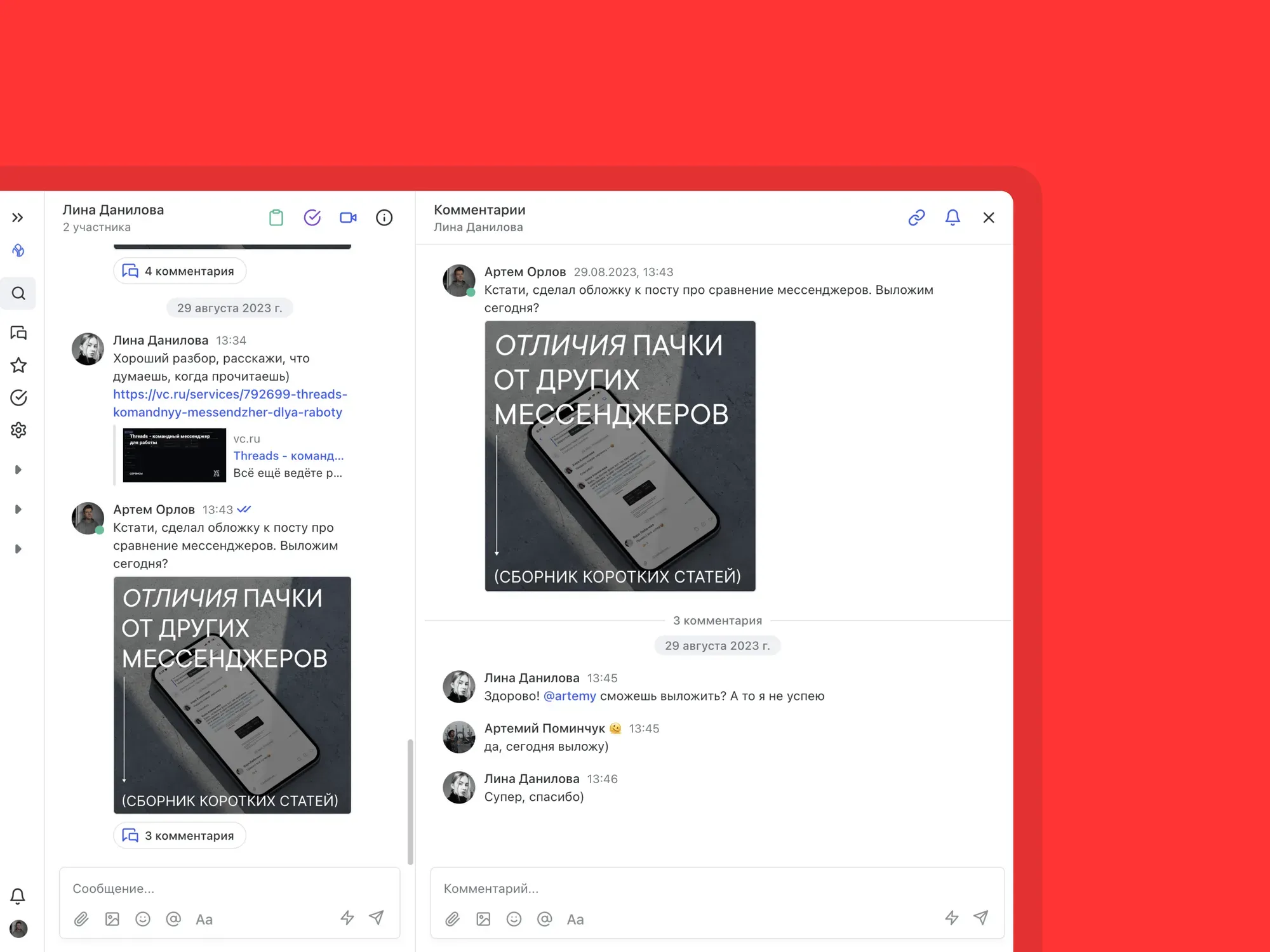Open the 3 комментария thread button

click(x=180, y=835)
